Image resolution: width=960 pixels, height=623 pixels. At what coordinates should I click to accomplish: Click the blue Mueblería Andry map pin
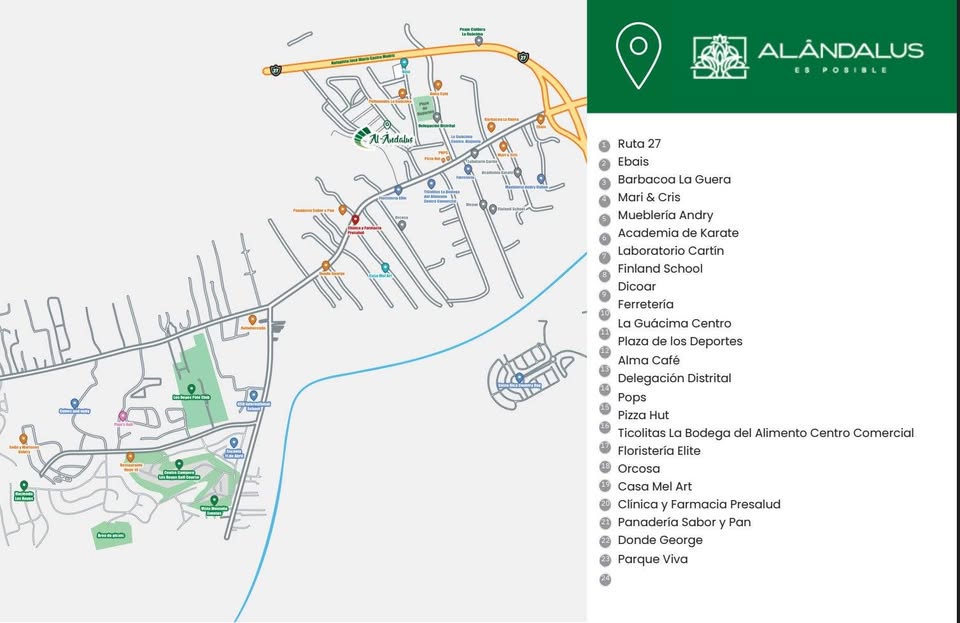click(x=541, y=179)
